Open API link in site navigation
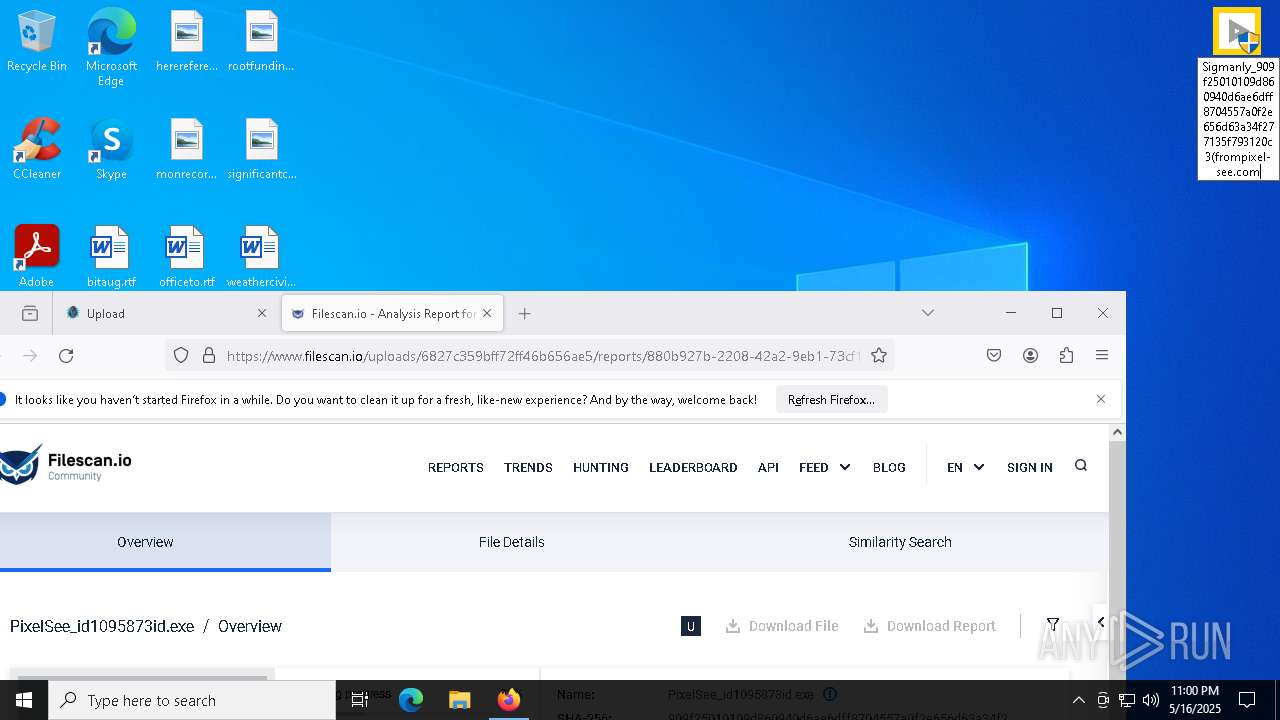This screenshot has height=720, width=1280. [x=768, y=467]
